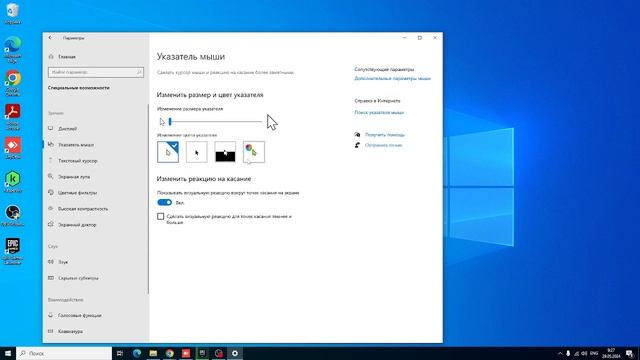Screen dimensions: 640x360
Task: Open the taskbar clock and date
Action: tap(611, 353)
